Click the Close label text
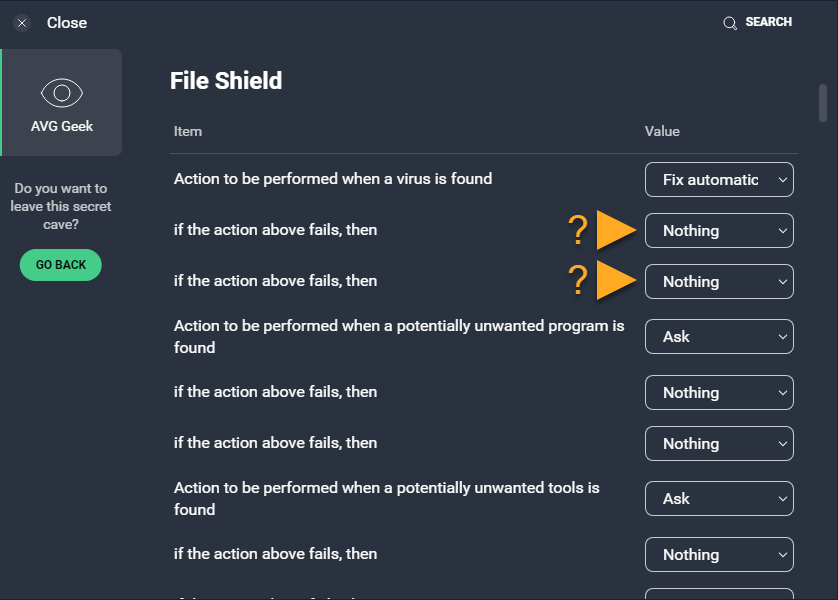This screenshot has height=600, width=838. click(67, 23)
